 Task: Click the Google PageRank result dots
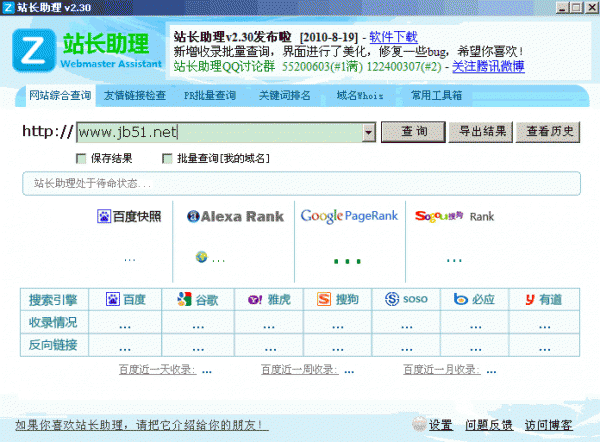coord(347,261)
